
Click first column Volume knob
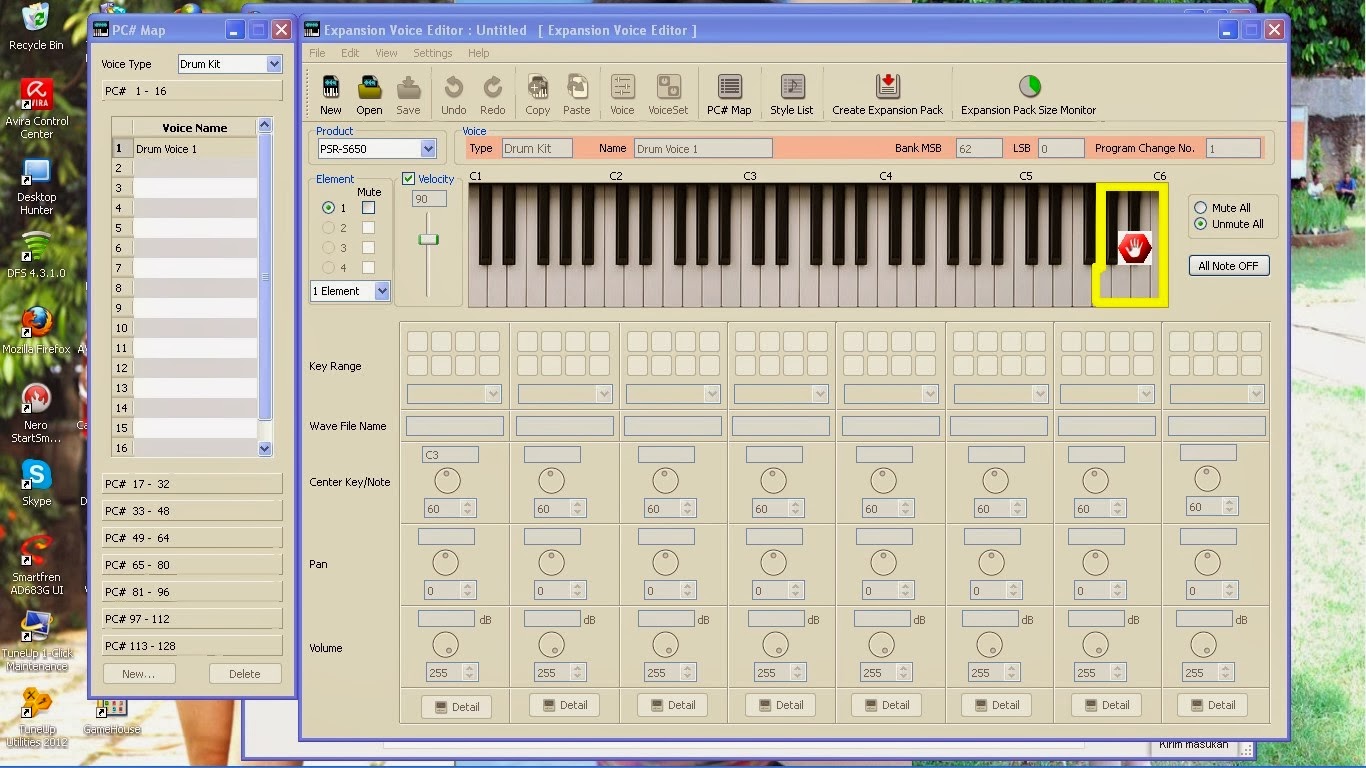[445, 646]
